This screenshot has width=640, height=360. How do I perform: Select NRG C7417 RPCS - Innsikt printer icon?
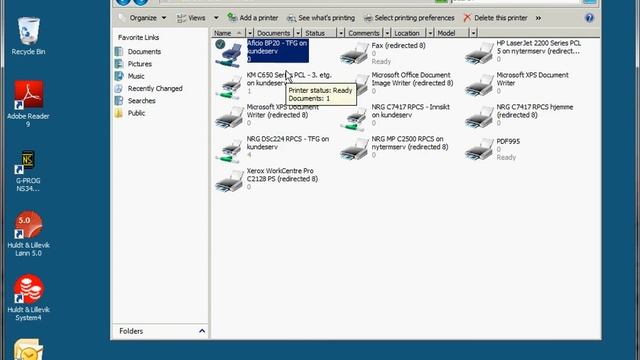(354, 118)
